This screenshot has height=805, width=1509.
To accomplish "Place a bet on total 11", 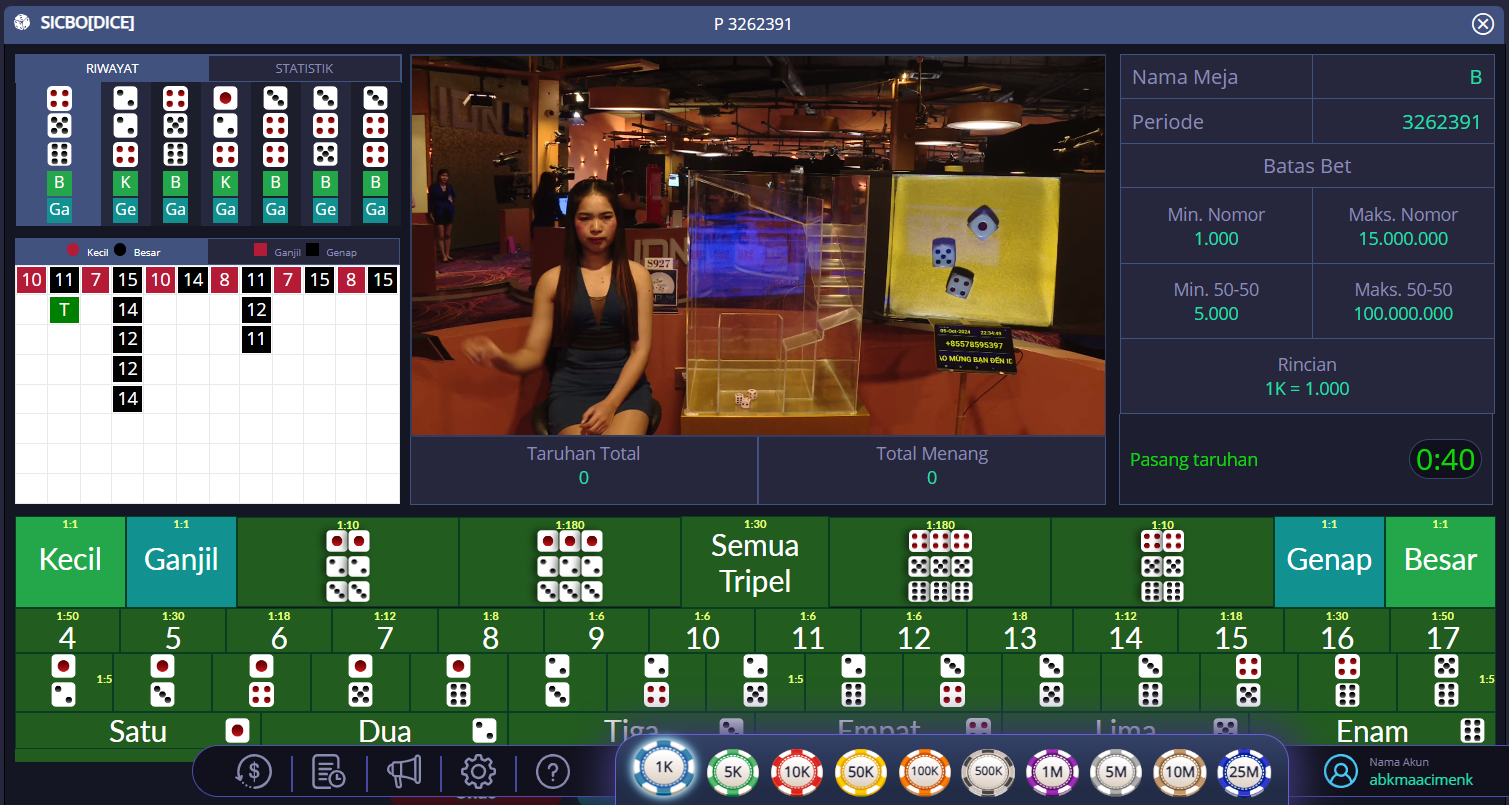I will point(807,631).
